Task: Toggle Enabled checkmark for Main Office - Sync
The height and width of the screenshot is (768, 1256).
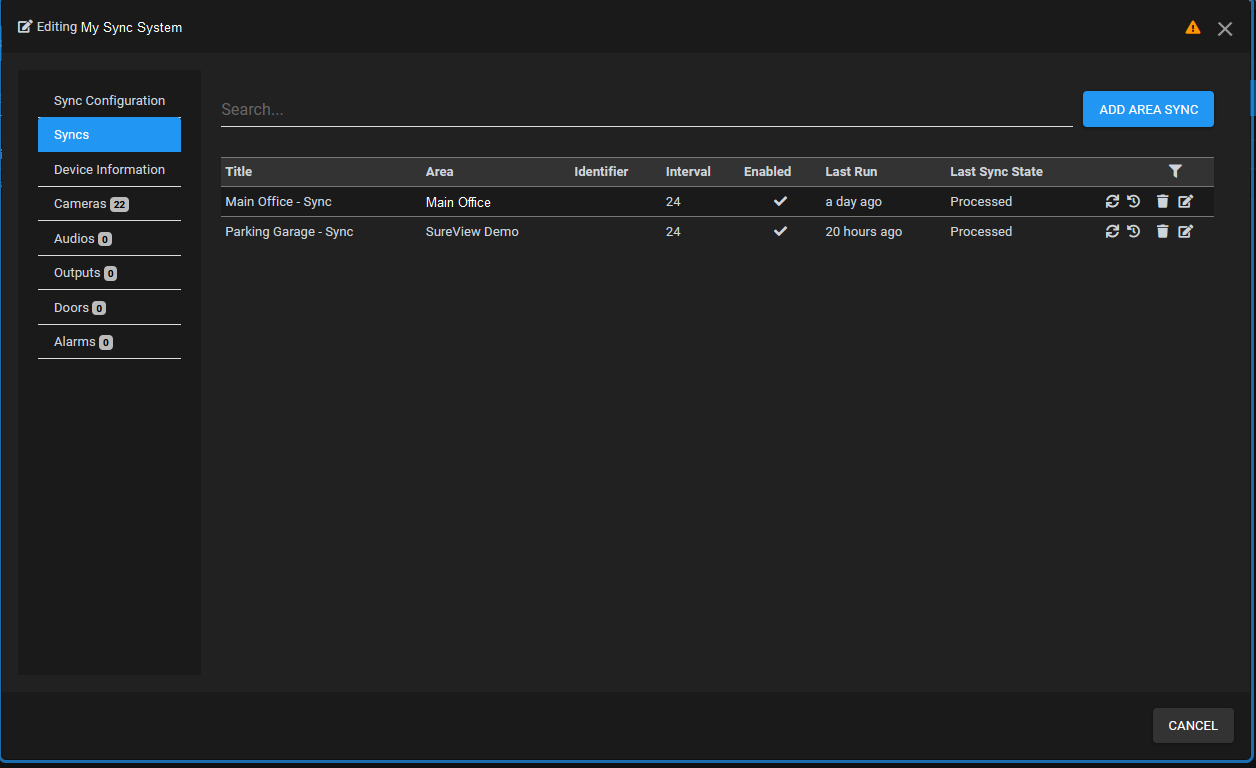Action: click(x=780, y=202)
